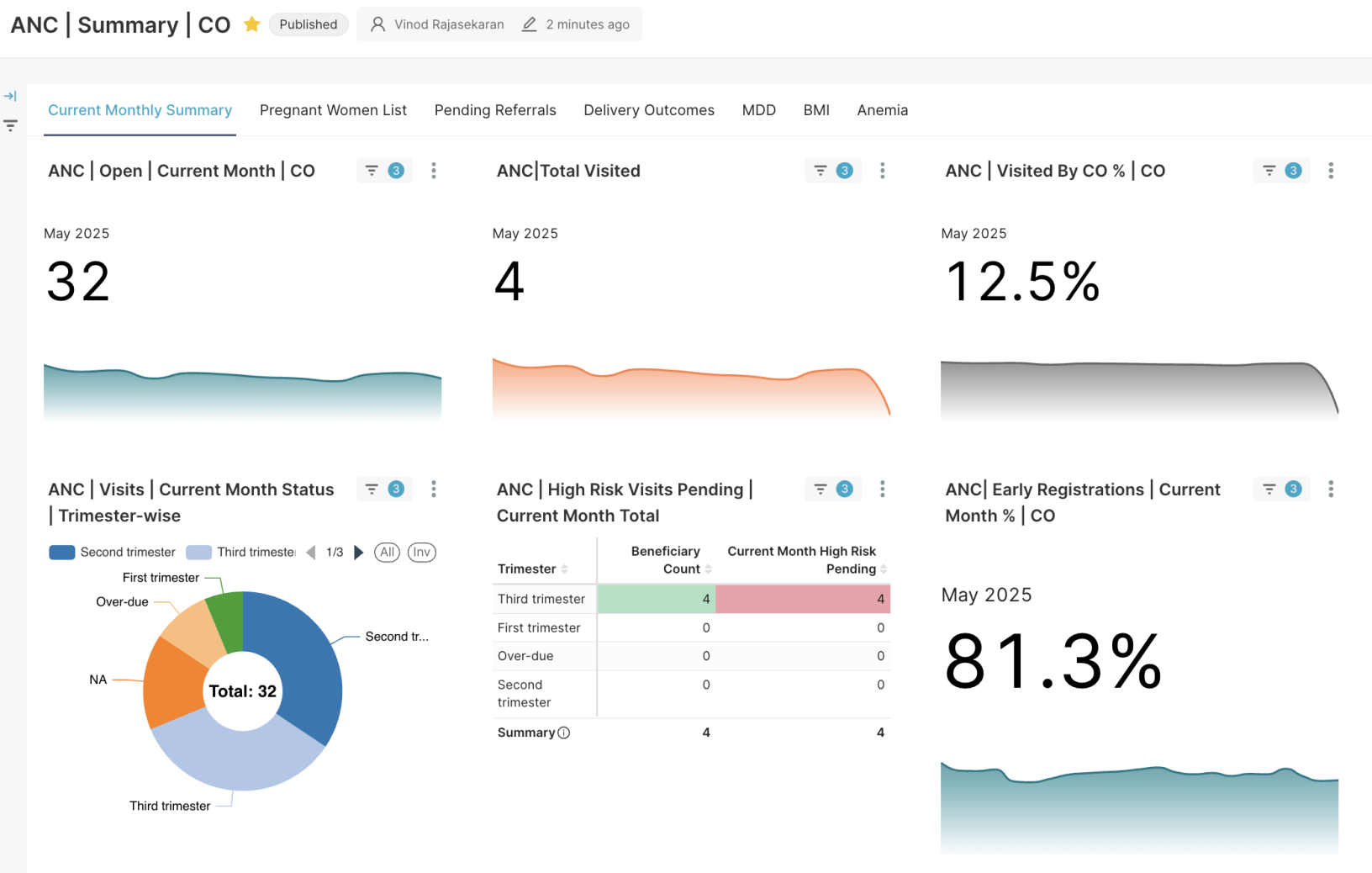The width and height of the screenshot is (1372, 873).
Task: Show filters badge on High Risk Visits Pending
Action: (833, 489)
